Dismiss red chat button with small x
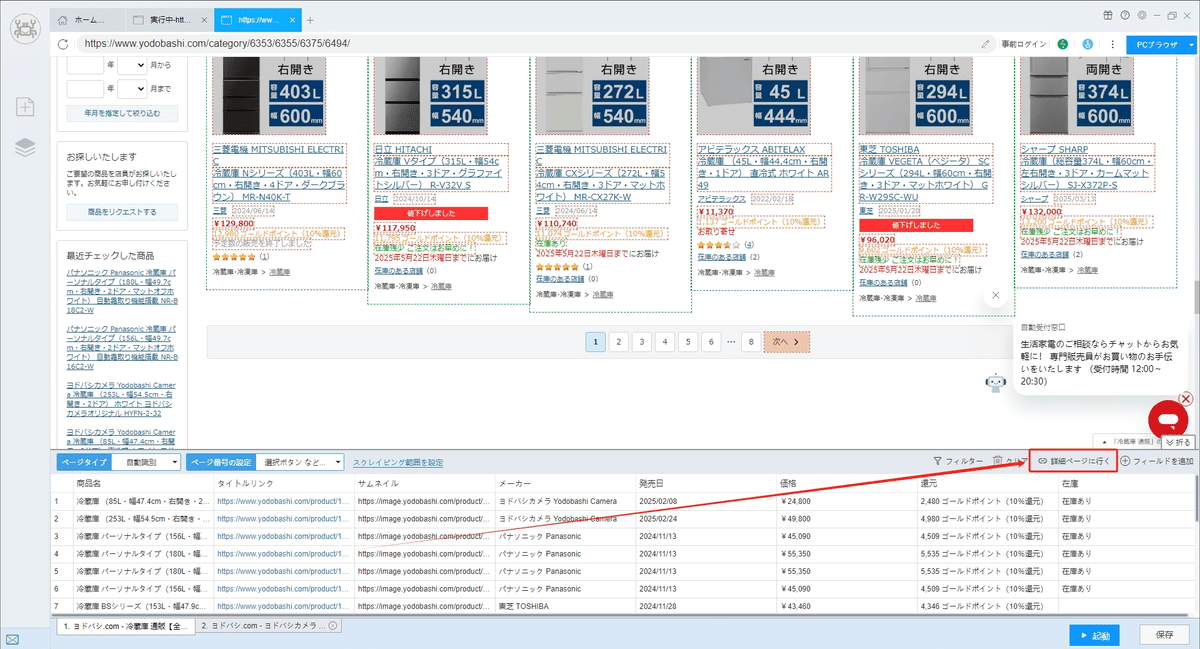 [x=1186, y=399]
